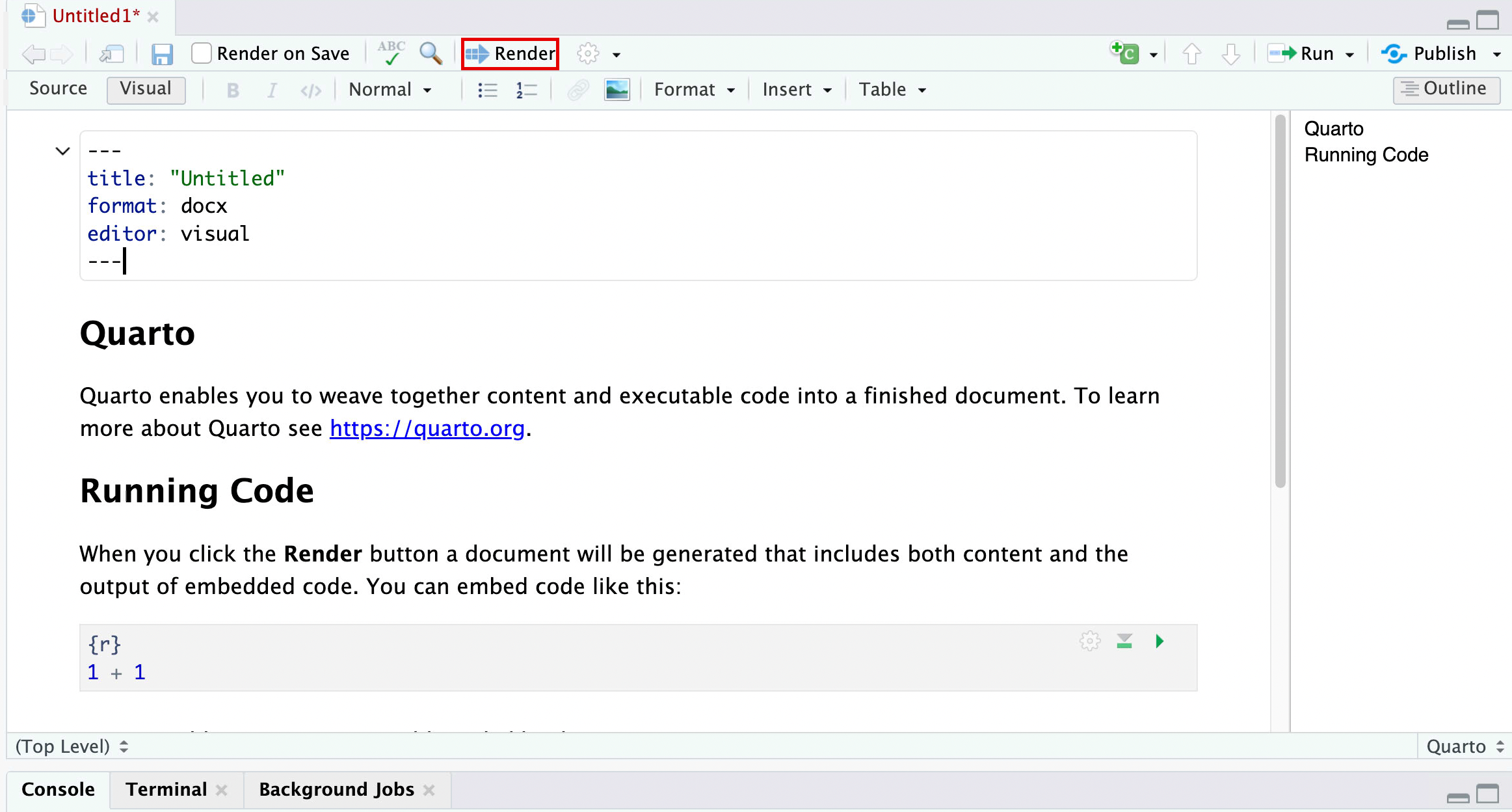Minimize the console pane
Screen dimensions: 1512x812
coord(1458,797)
